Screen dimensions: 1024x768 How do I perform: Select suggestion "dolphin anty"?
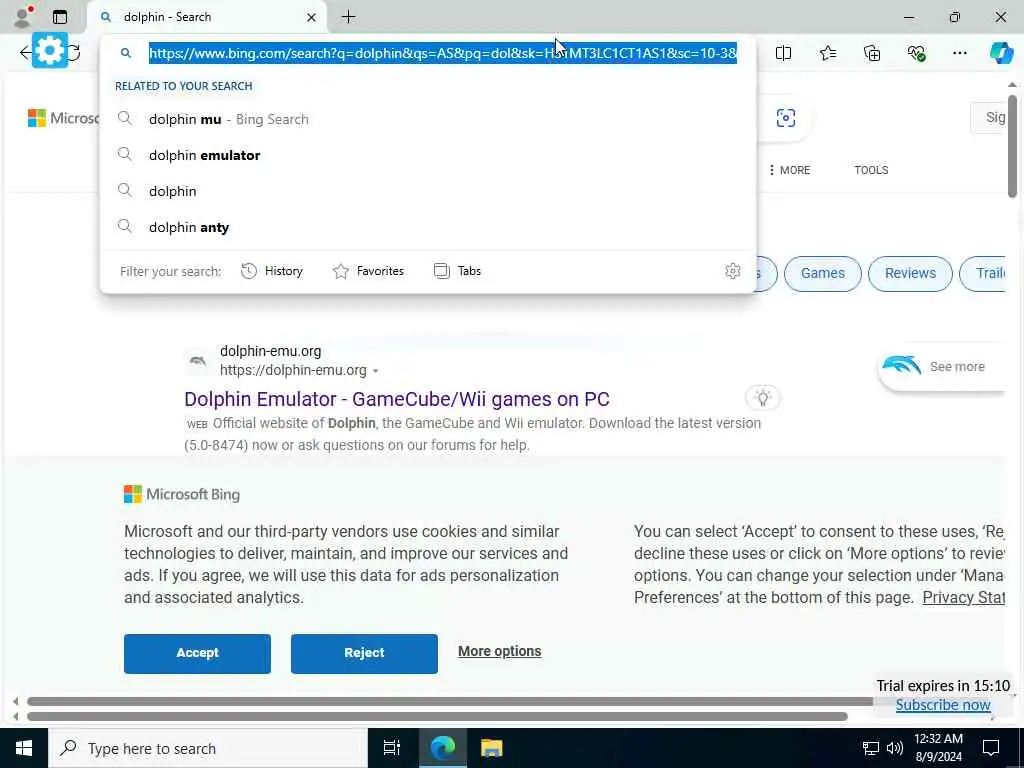428,227
